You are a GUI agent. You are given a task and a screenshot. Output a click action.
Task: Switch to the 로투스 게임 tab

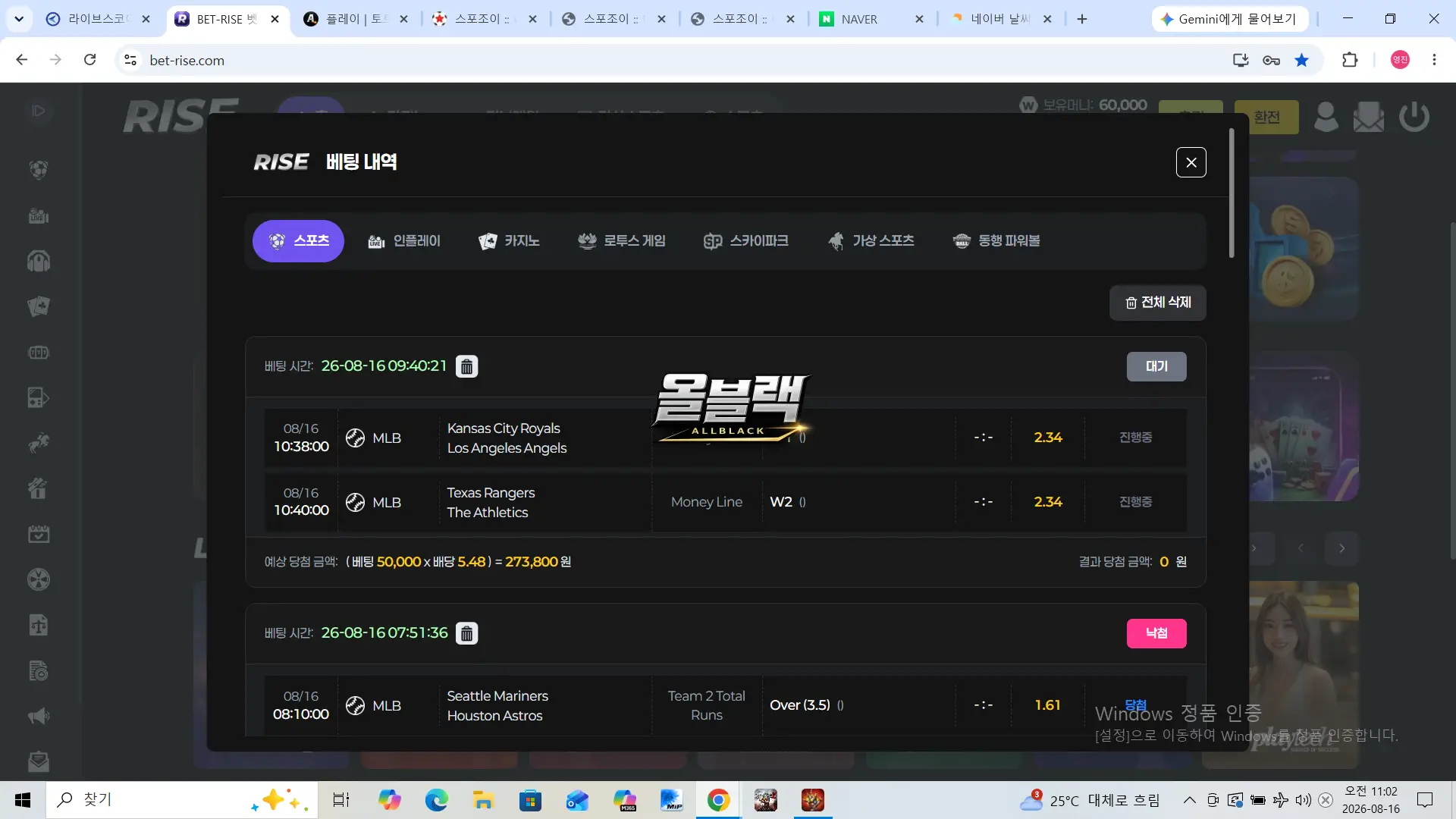point(621,241)
